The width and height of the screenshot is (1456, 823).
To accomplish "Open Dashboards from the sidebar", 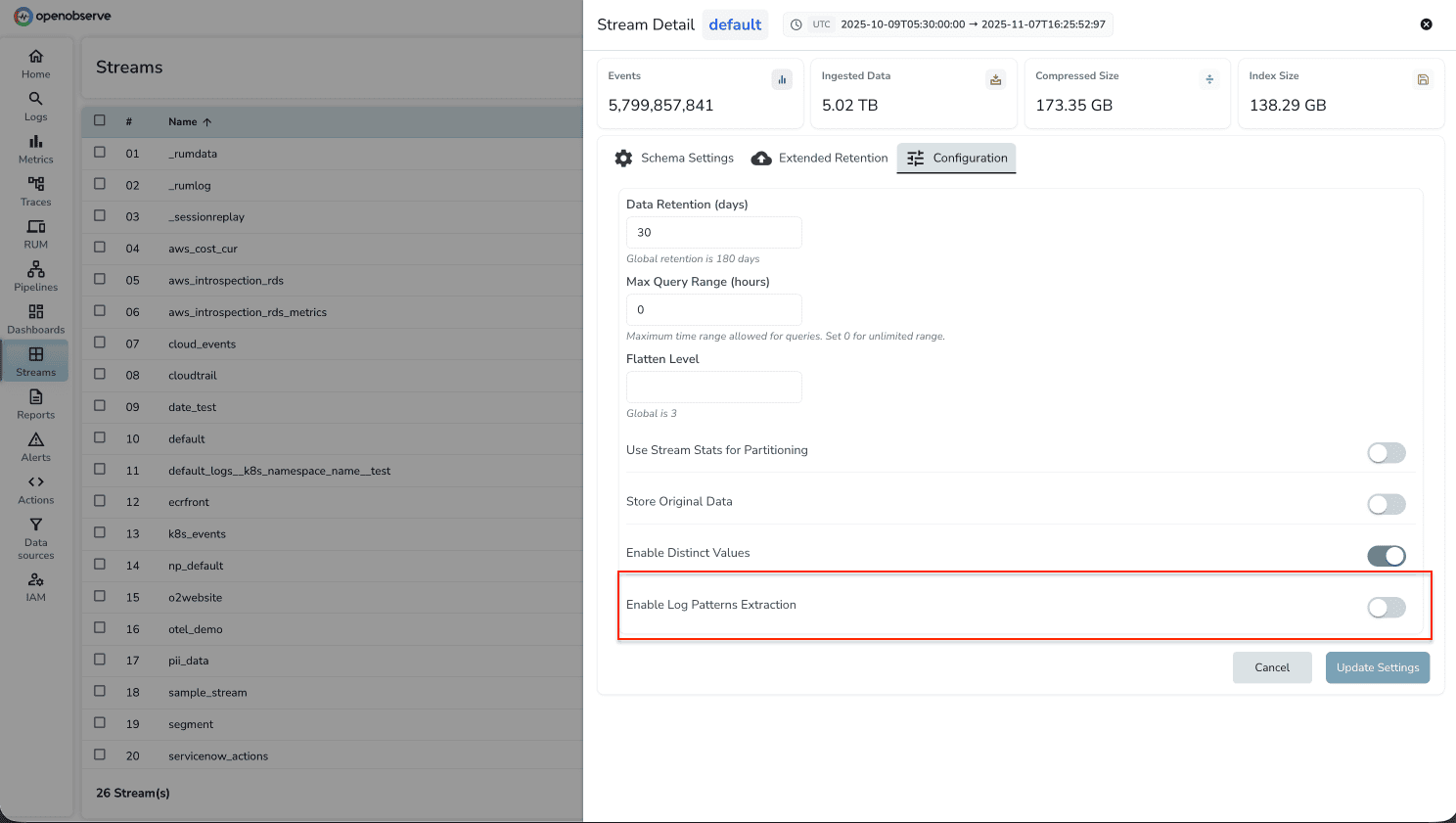I will [35, 312].
